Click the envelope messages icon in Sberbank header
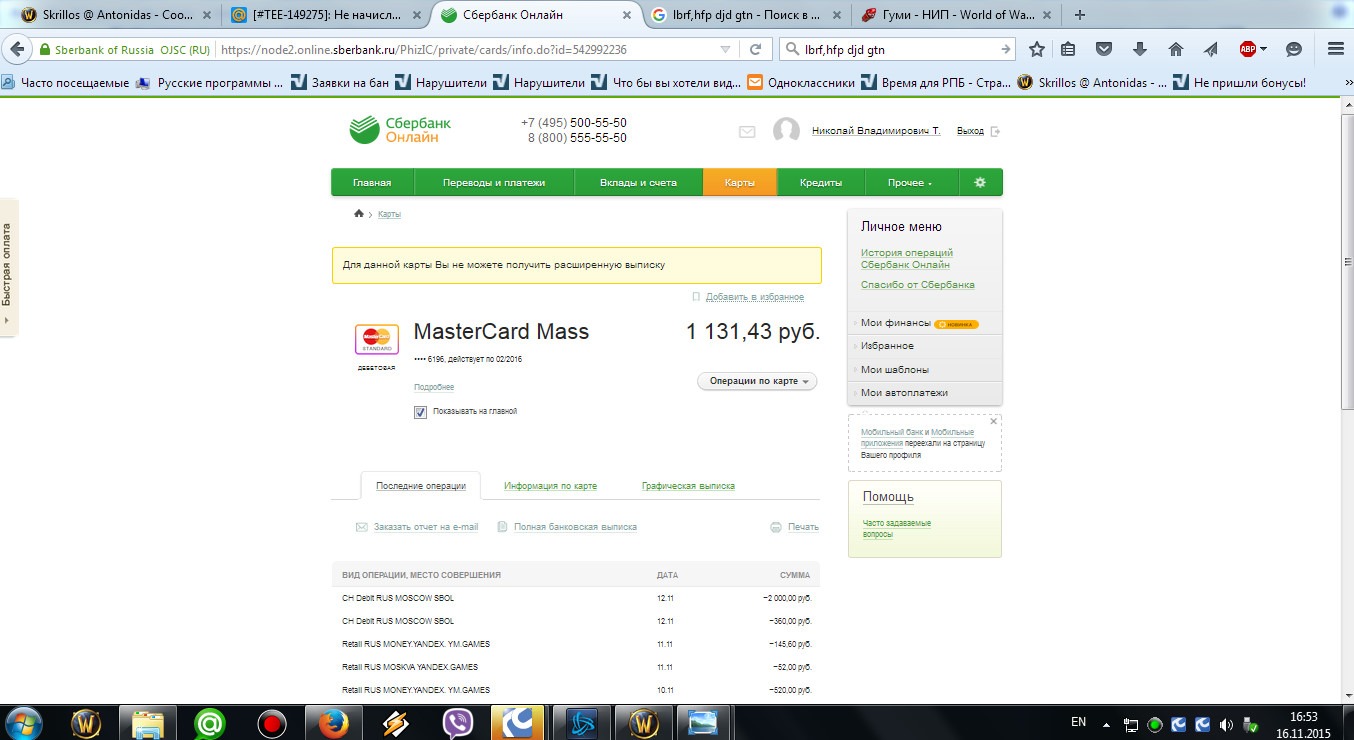1354x740 pixels. click(x=747, y=131)
